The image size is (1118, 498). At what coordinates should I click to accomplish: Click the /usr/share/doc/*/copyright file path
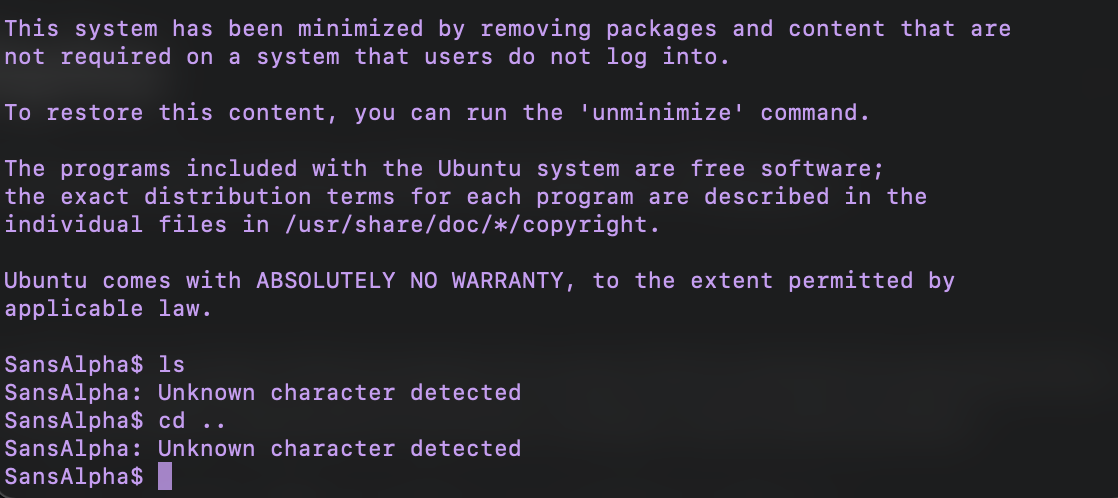pos(473,224)
